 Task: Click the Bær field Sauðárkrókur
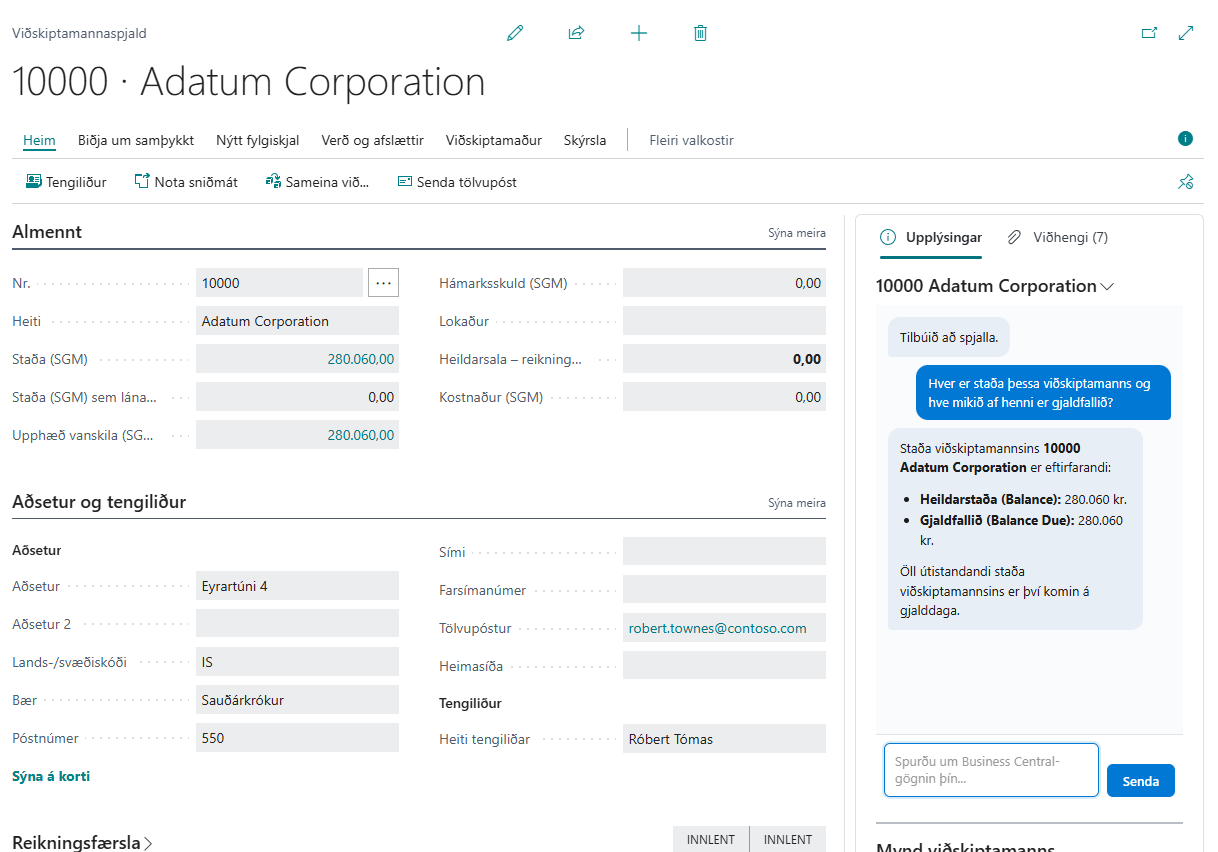pyautogui.click(x=297, y=700)
